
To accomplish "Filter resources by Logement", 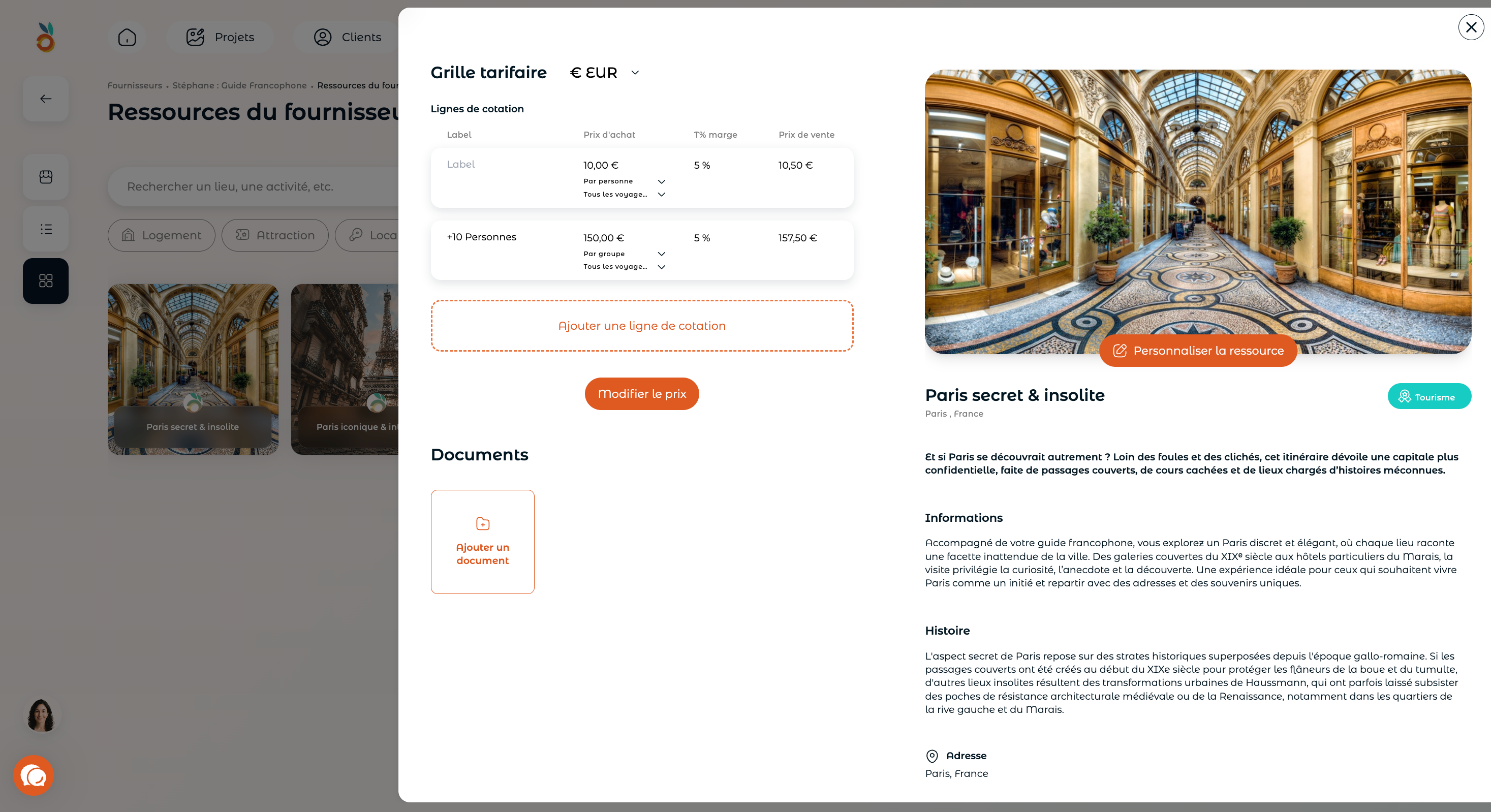I will pyautogui.click(x=162, y=235).
